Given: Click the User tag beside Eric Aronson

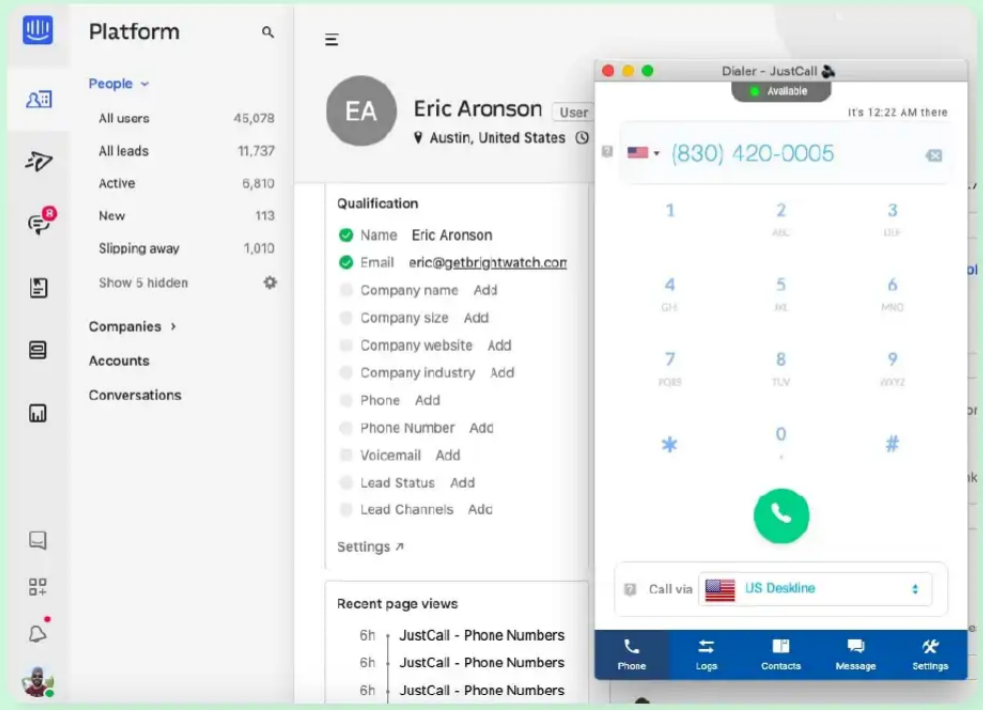Looking at the screenshot, I should [x=574, y=112].
